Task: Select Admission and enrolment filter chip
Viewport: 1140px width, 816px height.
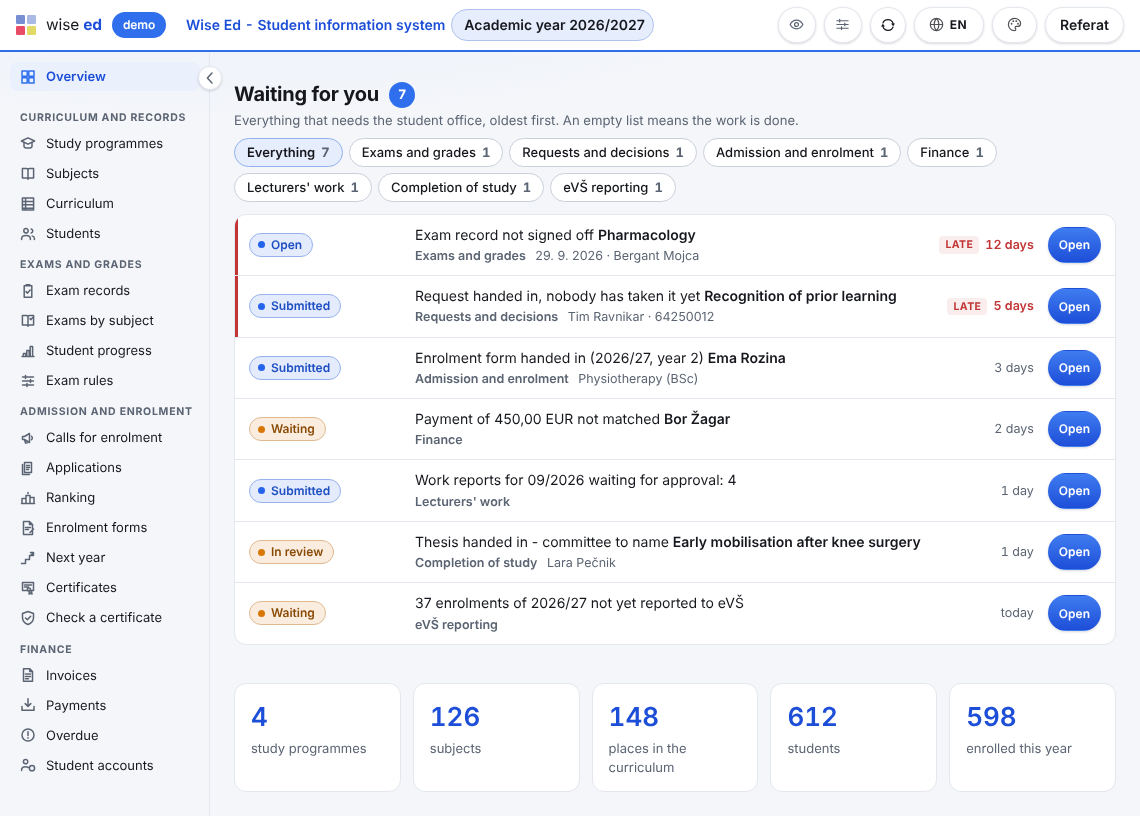Action: [x=801, y=153]
